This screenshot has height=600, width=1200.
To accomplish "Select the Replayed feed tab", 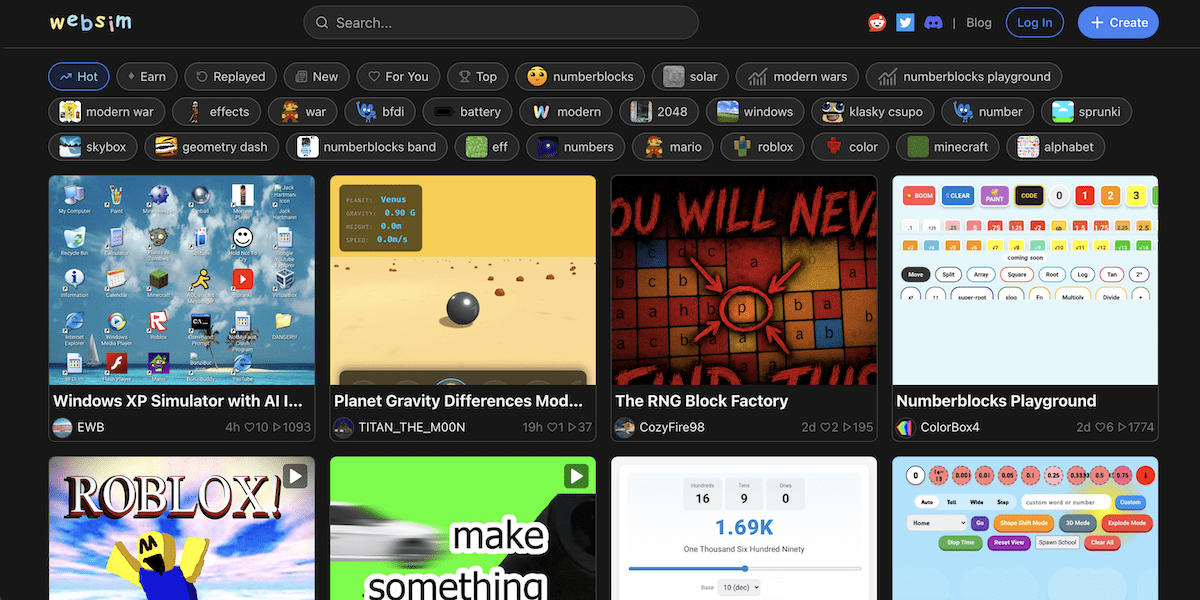I will click(x=230, y=76).
